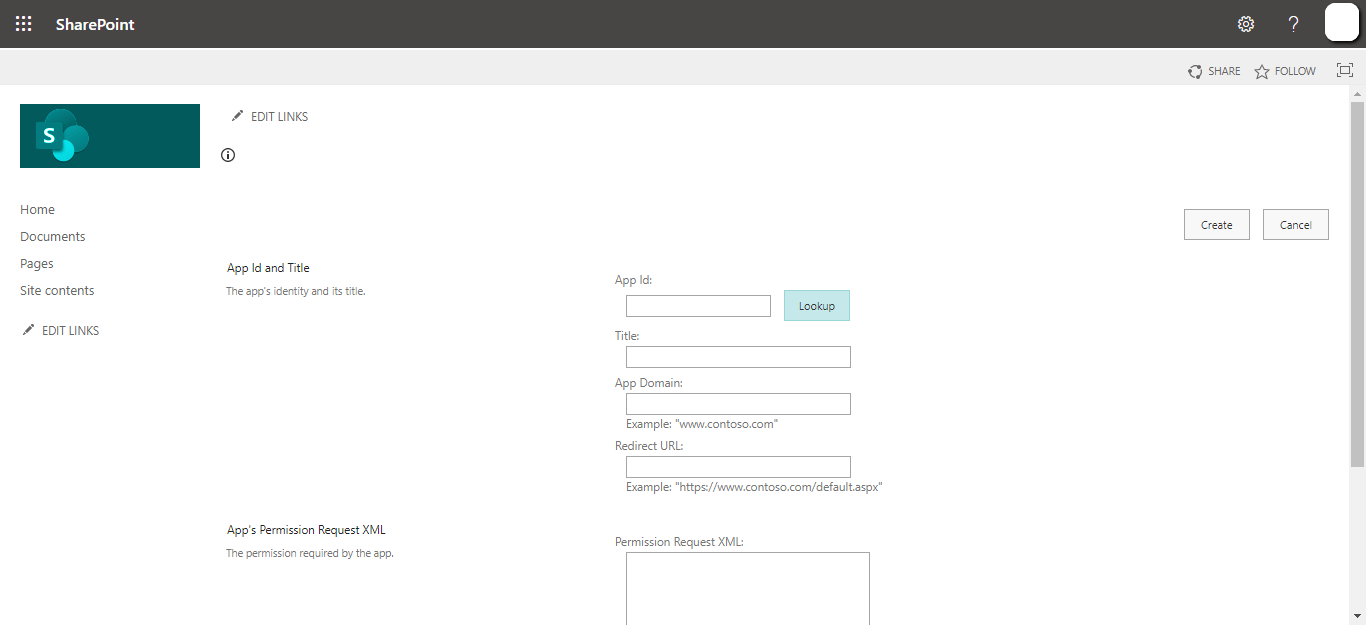The width and height of the screenshot is (1366, 625).
Task: Click inside the Permission Request XML text area
Action: [748, 589]
